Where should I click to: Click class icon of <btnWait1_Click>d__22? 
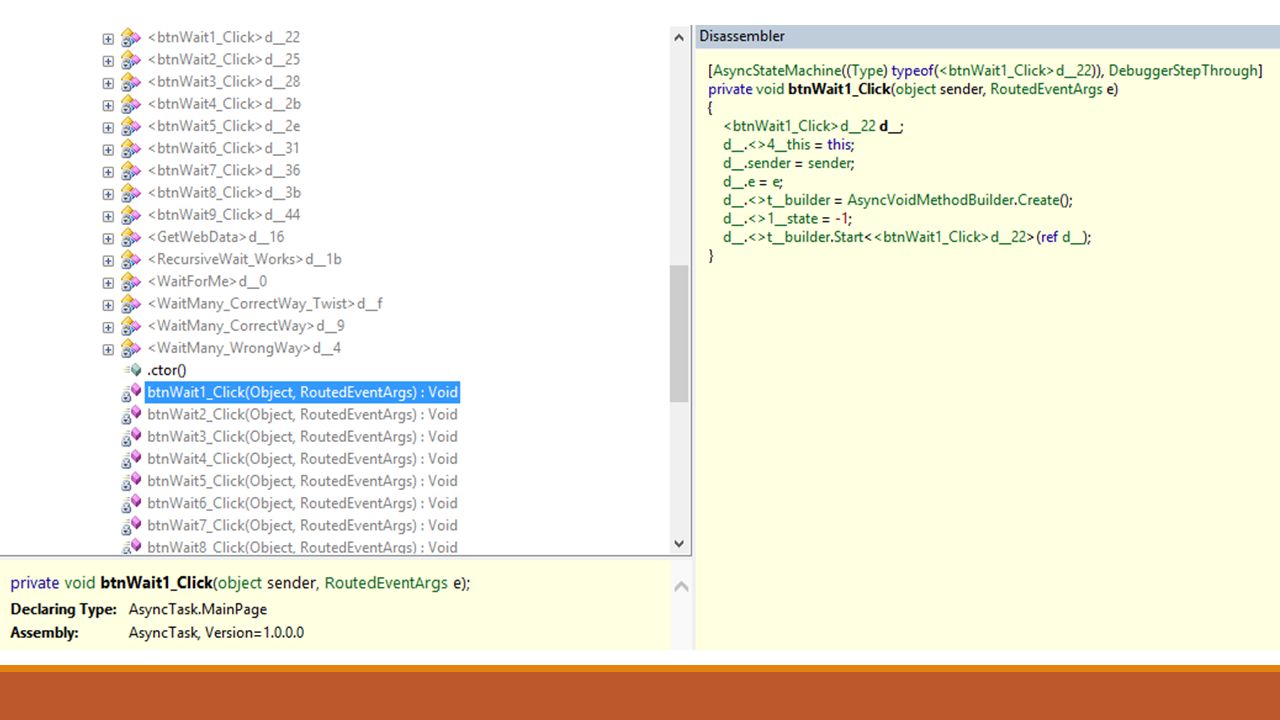click(x=131, y=38)
